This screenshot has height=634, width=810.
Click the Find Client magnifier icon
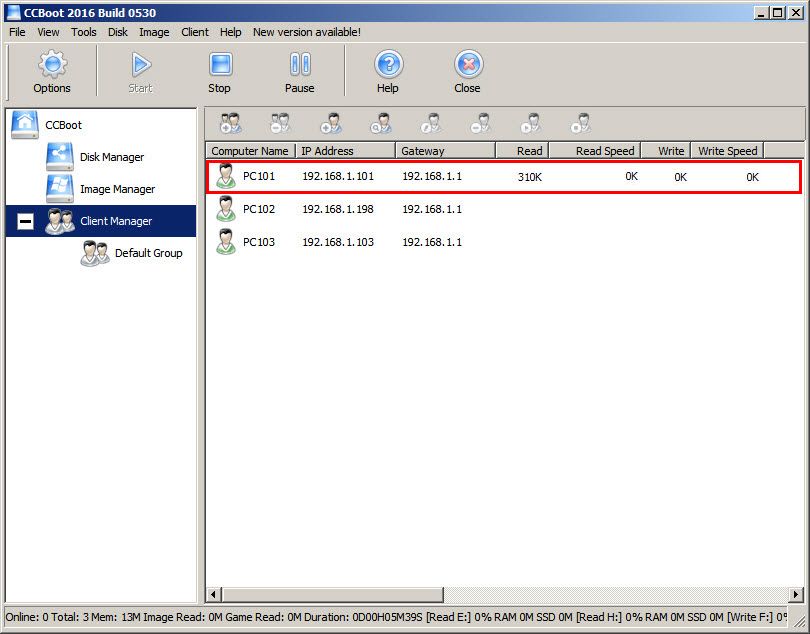[381, 124]
